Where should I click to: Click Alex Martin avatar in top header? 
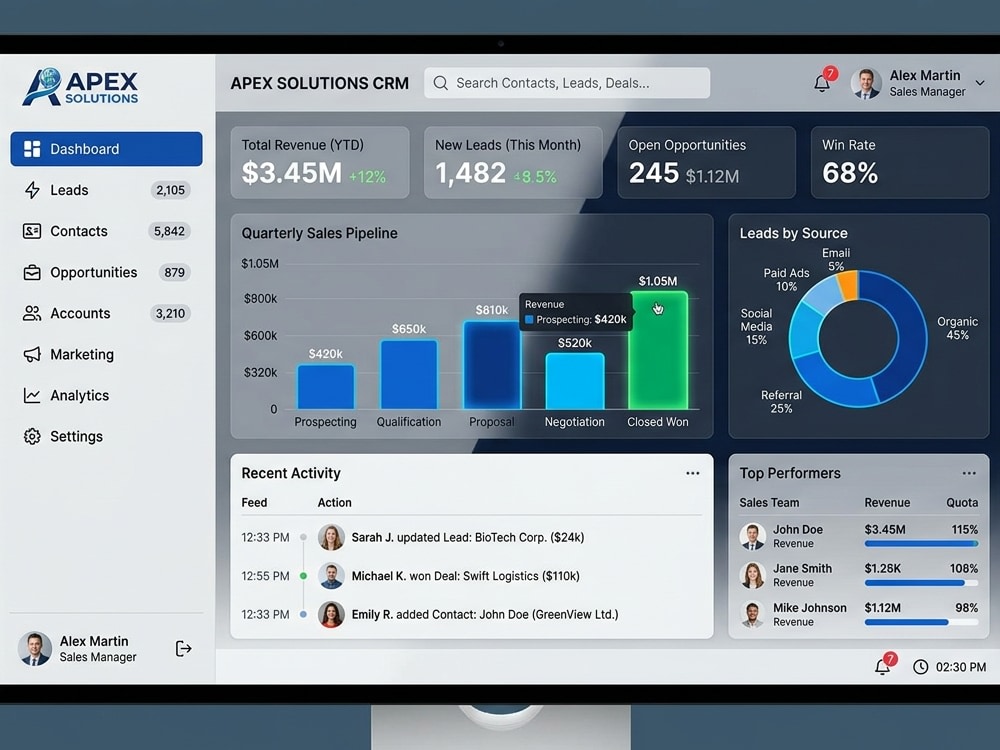point(866,84)
